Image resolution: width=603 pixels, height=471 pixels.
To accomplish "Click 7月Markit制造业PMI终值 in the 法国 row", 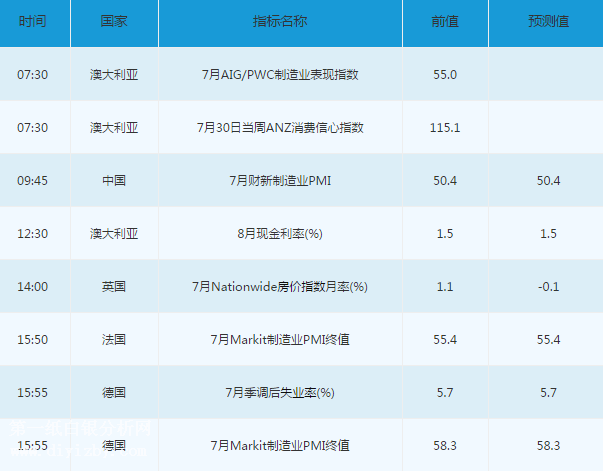I will click(x=280, y=340).
